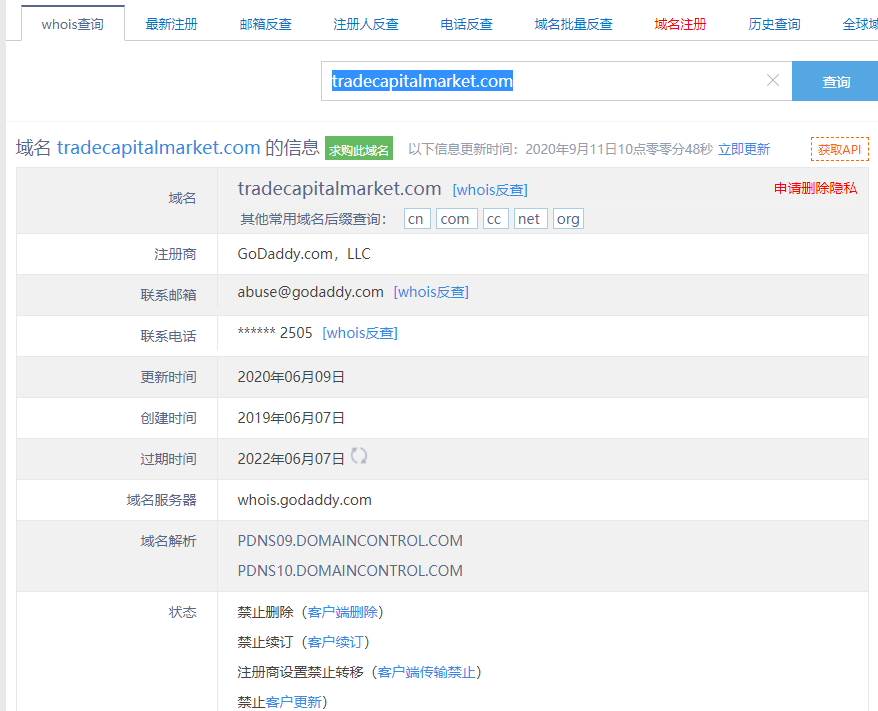Click the 获取API button
Screen dimensions: 878x711
pyautogui.click(x=839, y=149)
